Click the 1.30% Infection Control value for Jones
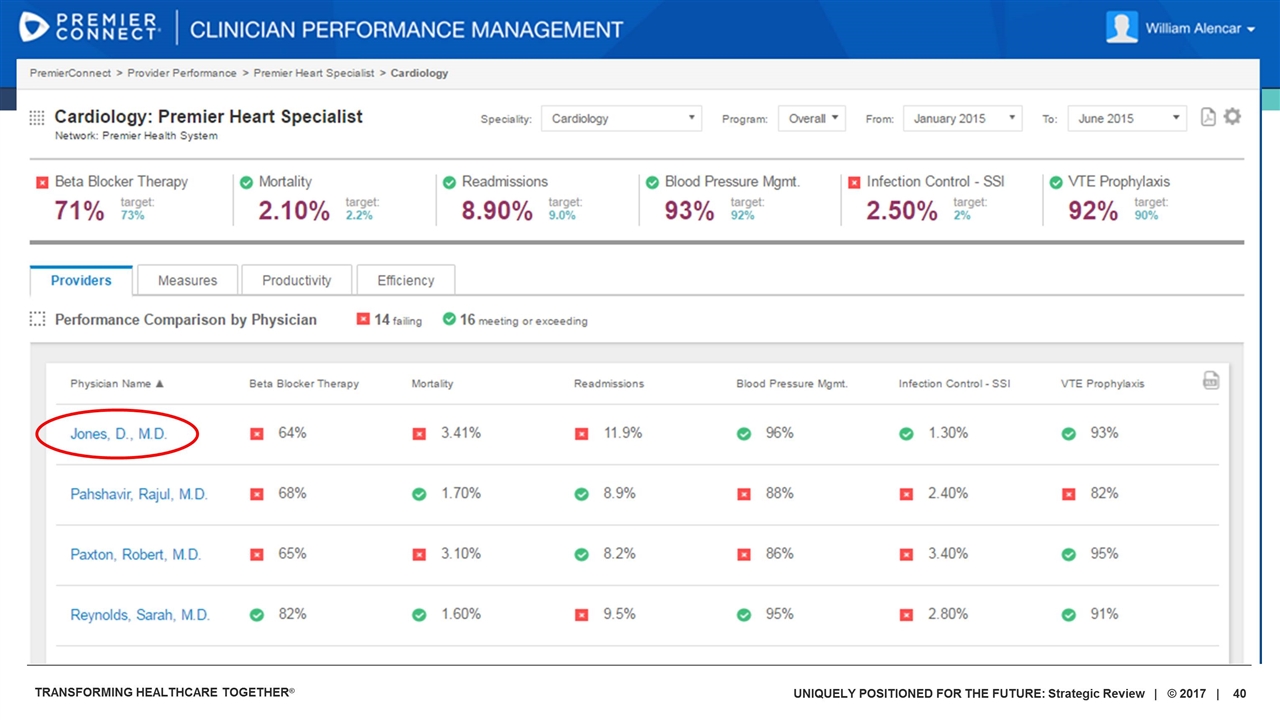This screenshot has width=1280, height=720. 948,433
